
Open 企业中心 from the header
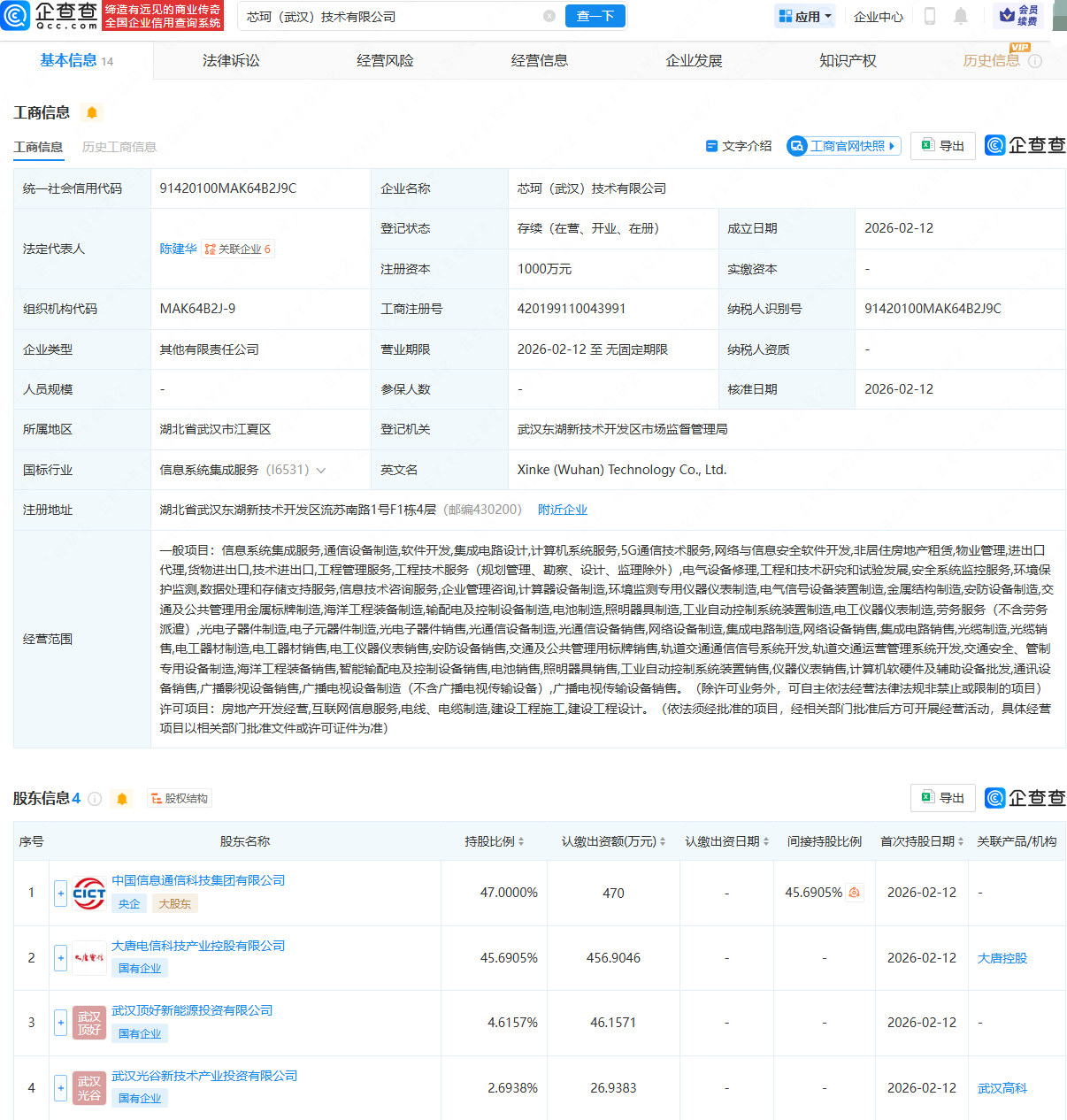click(x=878, y=16)
